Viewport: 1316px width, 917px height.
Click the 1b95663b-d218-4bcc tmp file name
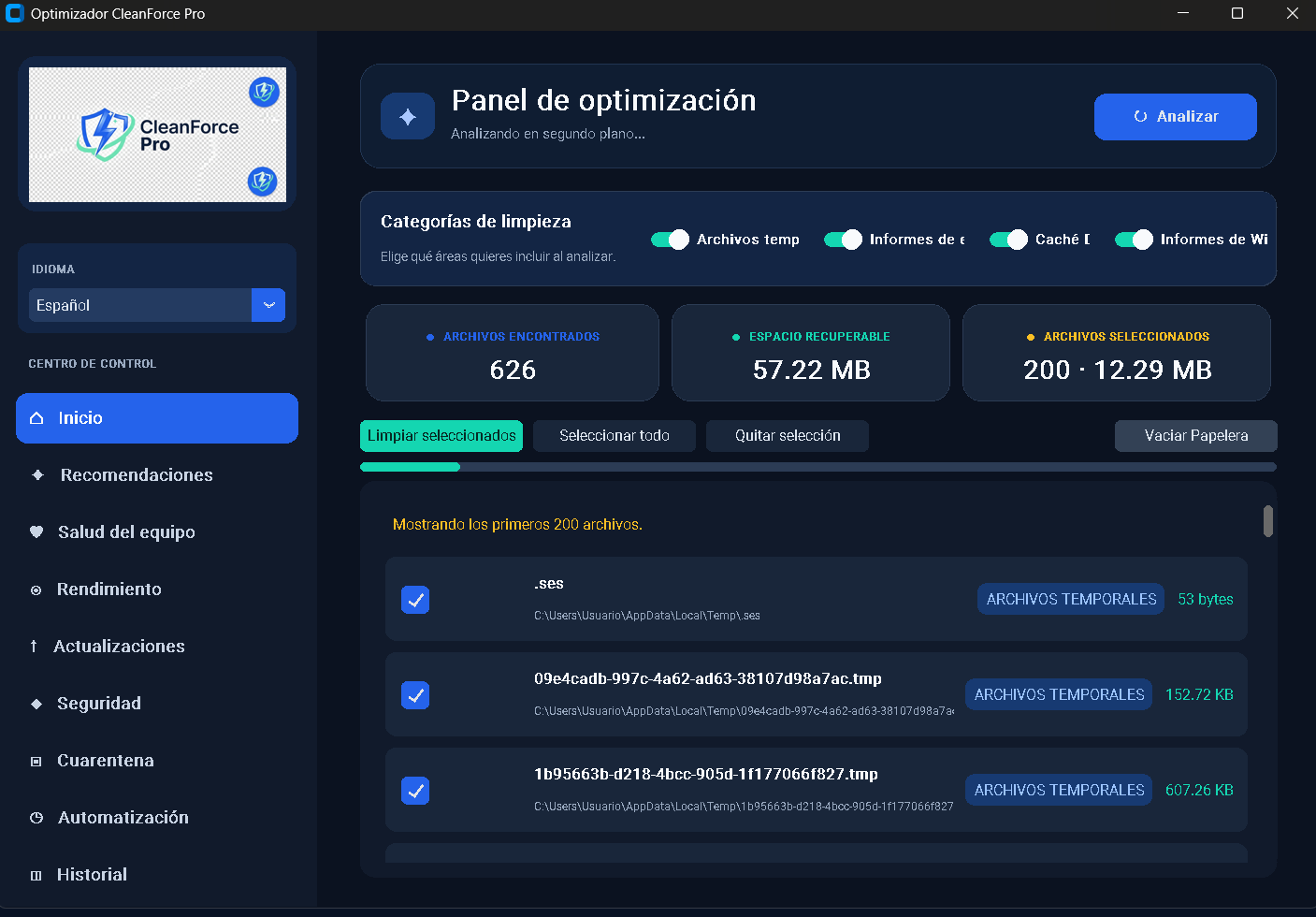point(706,775)
